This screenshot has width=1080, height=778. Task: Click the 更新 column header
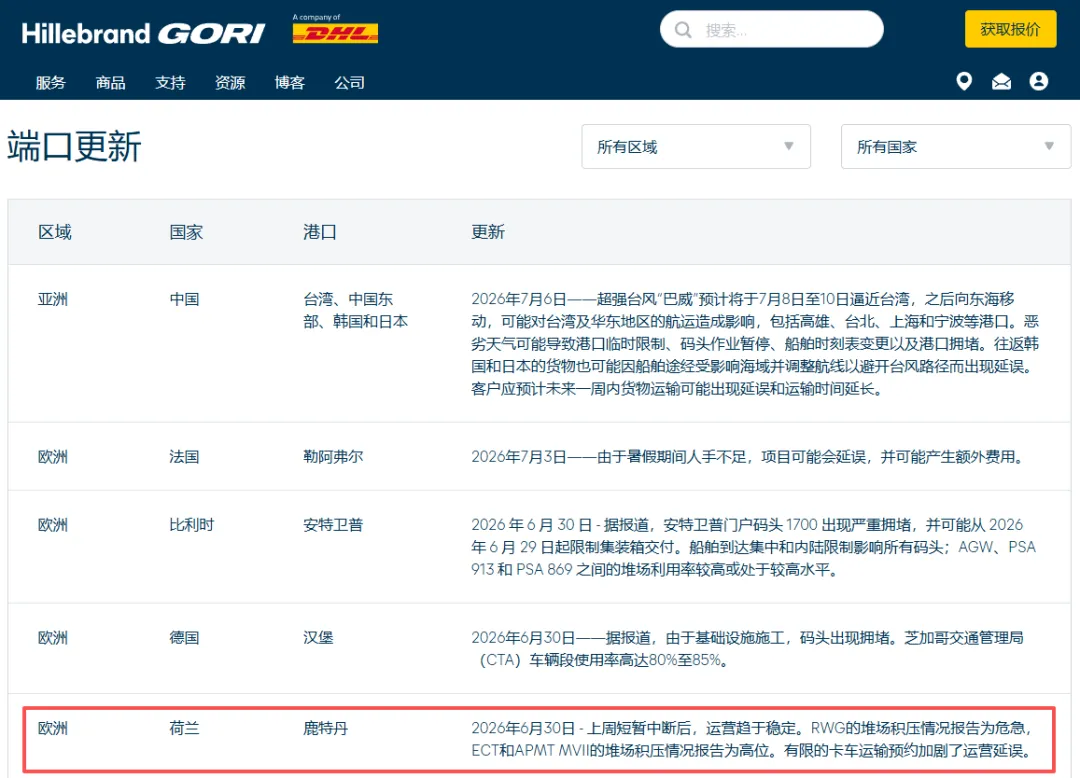[488, 232]
